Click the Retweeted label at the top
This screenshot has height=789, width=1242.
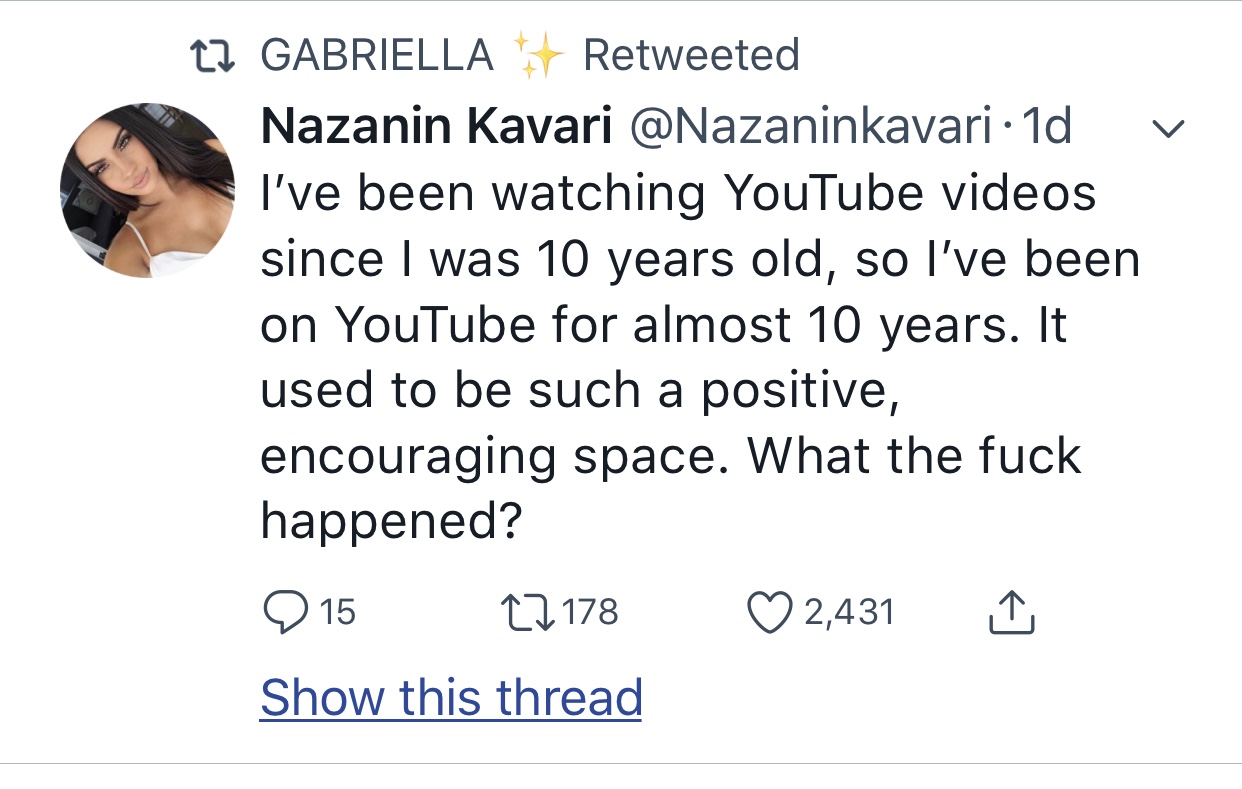pos(691,55)
